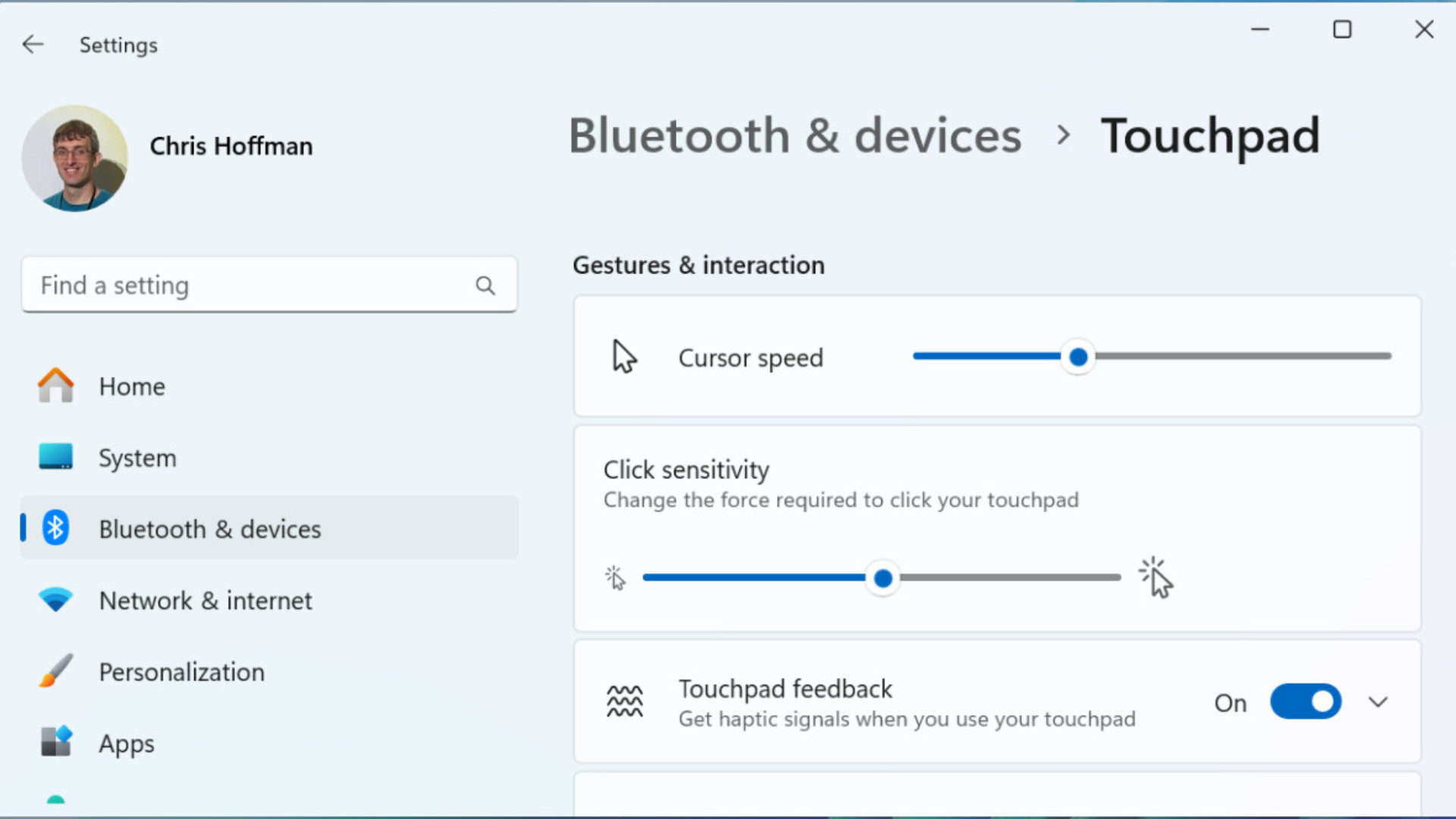This screenshot has height=819, width=1456.
Task: Click the Find a setting search box
Action: [250, 285]
